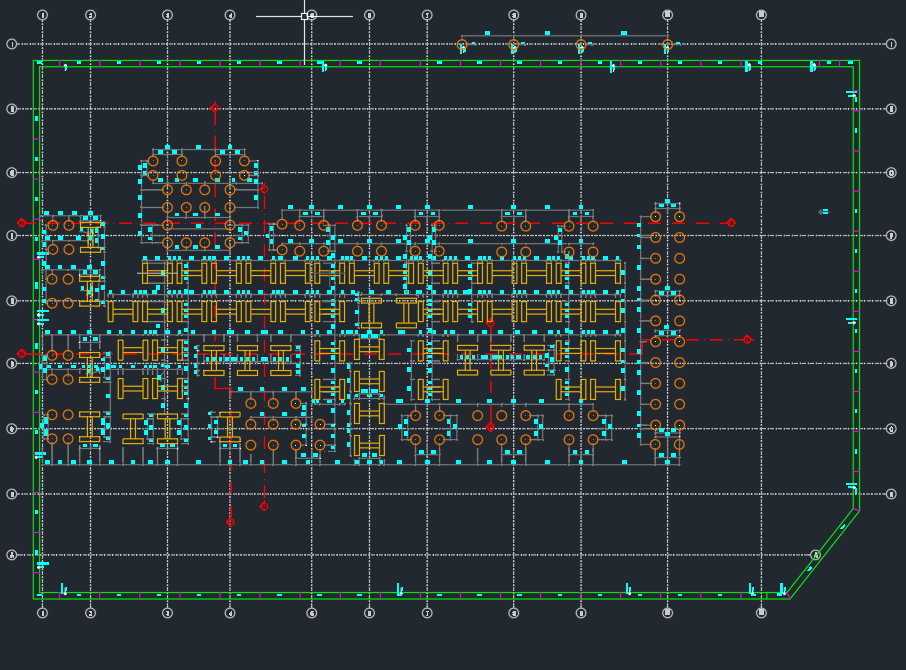Pick rightmost orange circle above the green boundary
This screenshot has height=670, width=906.
667,44
